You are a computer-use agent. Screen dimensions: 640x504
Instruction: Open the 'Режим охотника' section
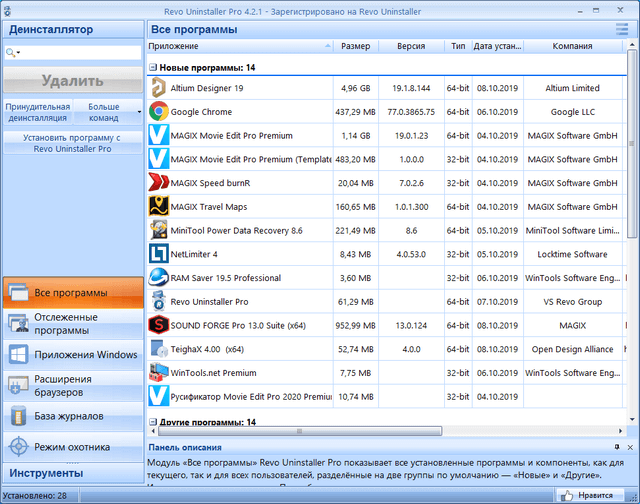click(72, 446)
